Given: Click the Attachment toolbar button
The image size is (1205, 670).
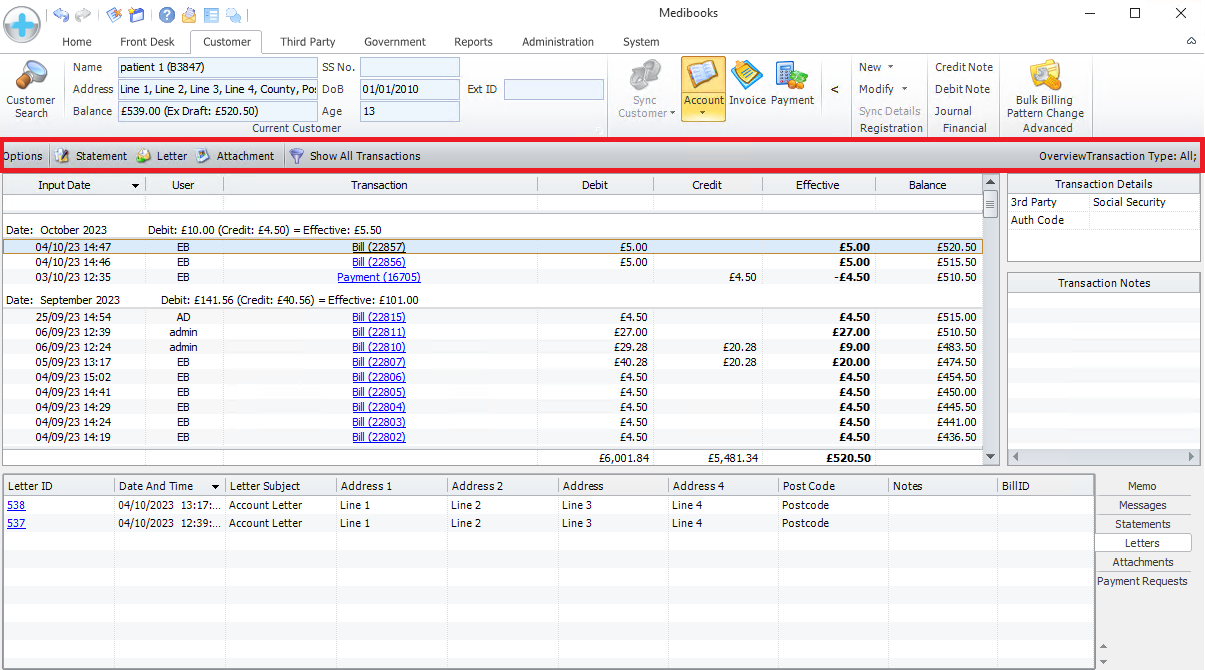Looking at the screenshot, I should (x=235, y=156).
